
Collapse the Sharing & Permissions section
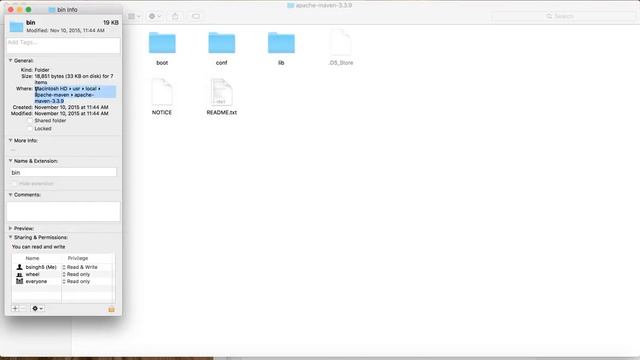coord(11,237)
